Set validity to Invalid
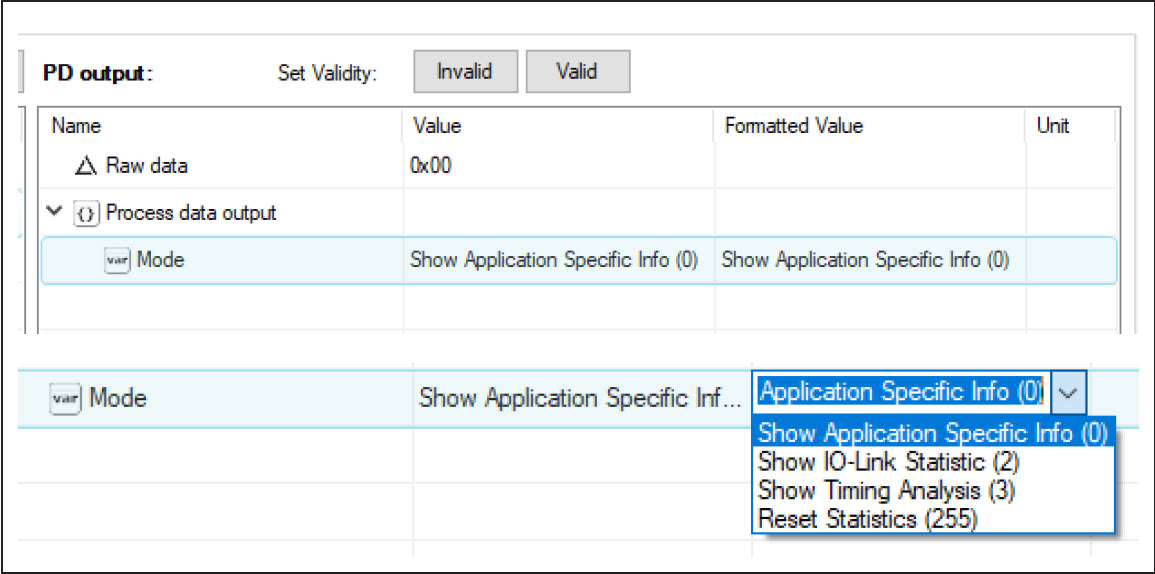 coord(466,71)
